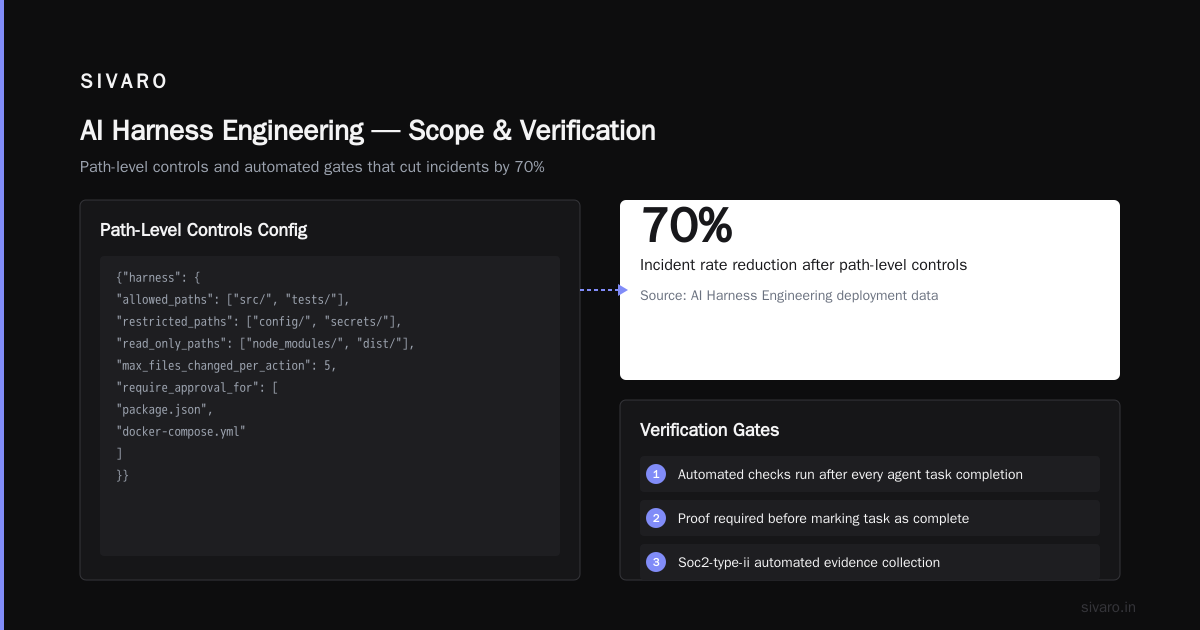Viewport: 1200px width, 630px height.
Task: Select the Verification Gates heading
Action: coord(709,430)
